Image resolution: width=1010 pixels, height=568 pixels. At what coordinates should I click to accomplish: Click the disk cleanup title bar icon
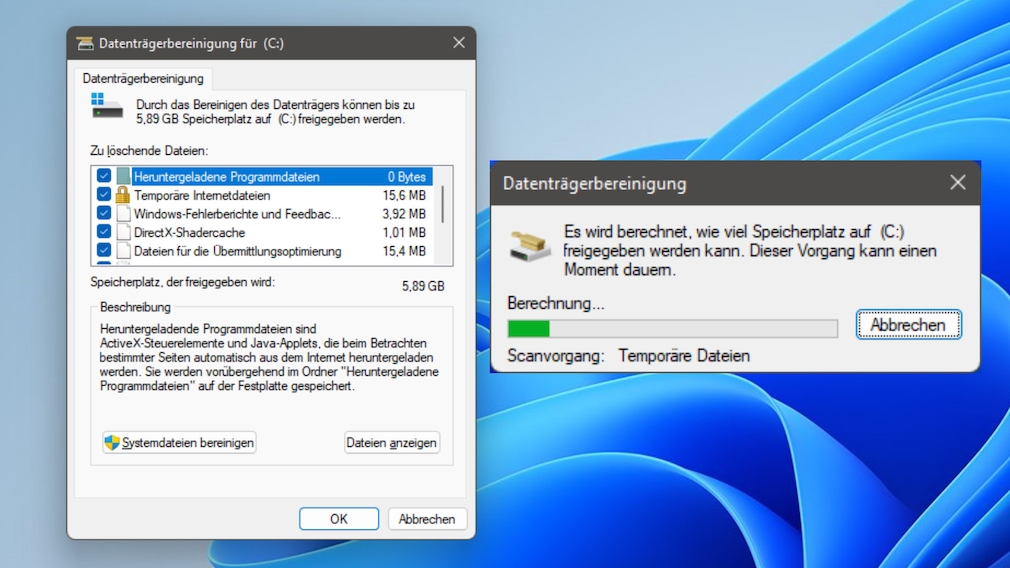tap(85, 43)
